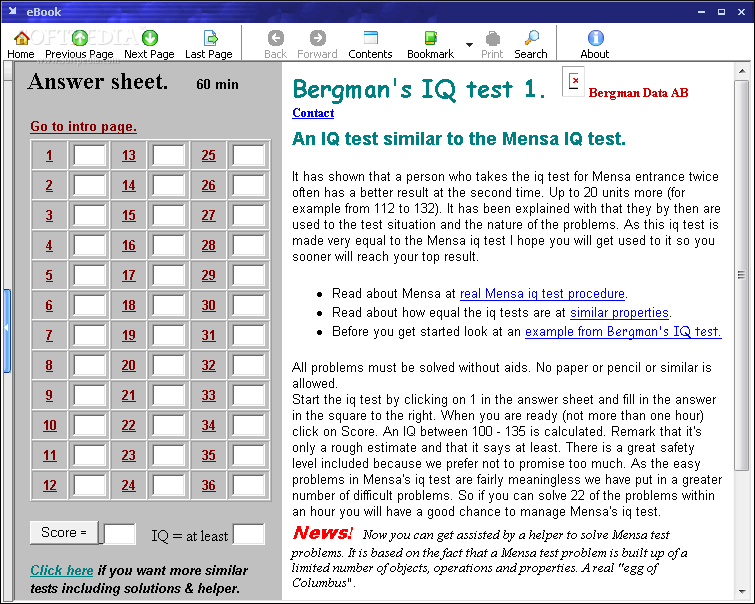Expand the Bookmark dropdown arrow

coord(469,45)
